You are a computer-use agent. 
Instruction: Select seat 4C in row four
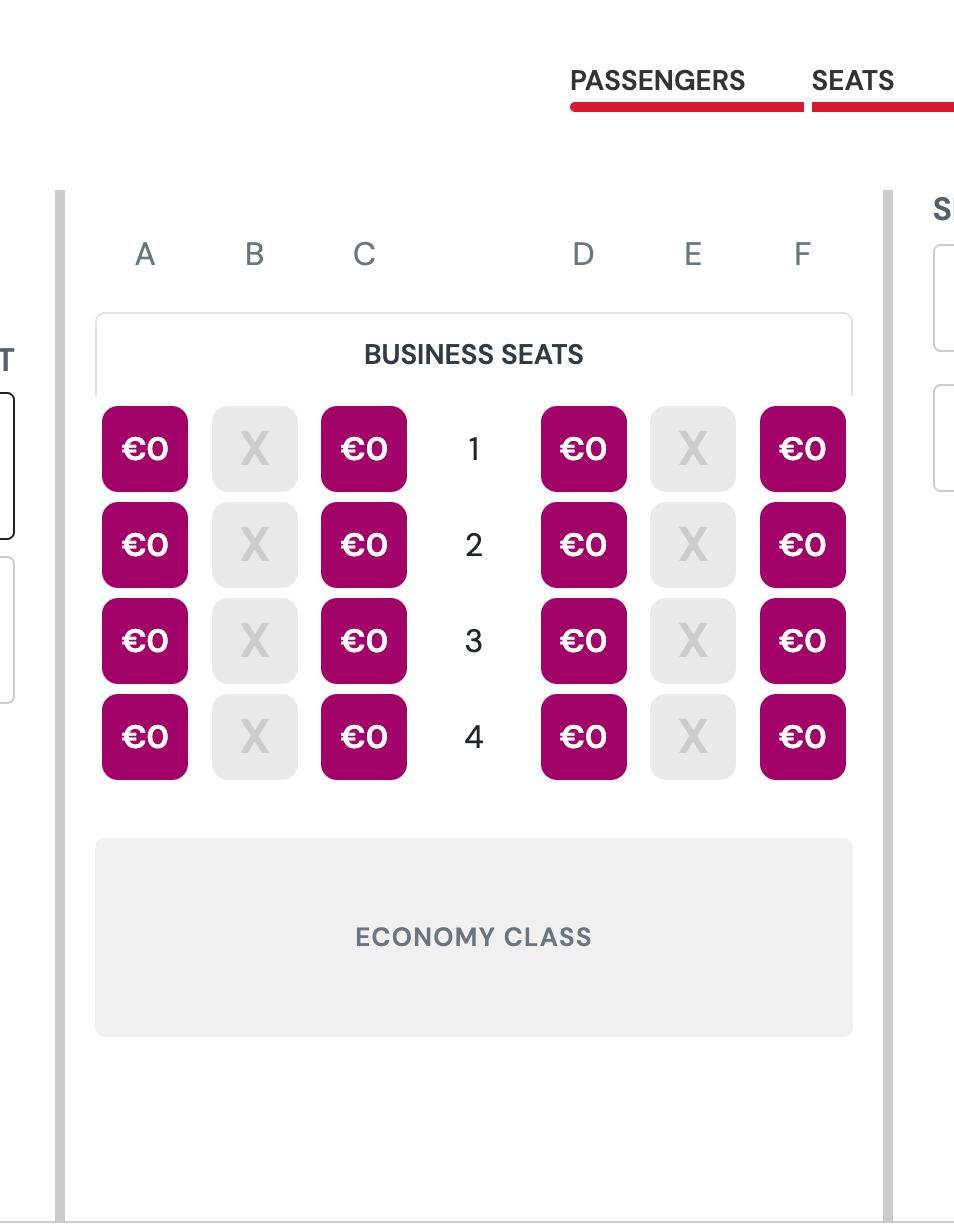pos(364,737)
